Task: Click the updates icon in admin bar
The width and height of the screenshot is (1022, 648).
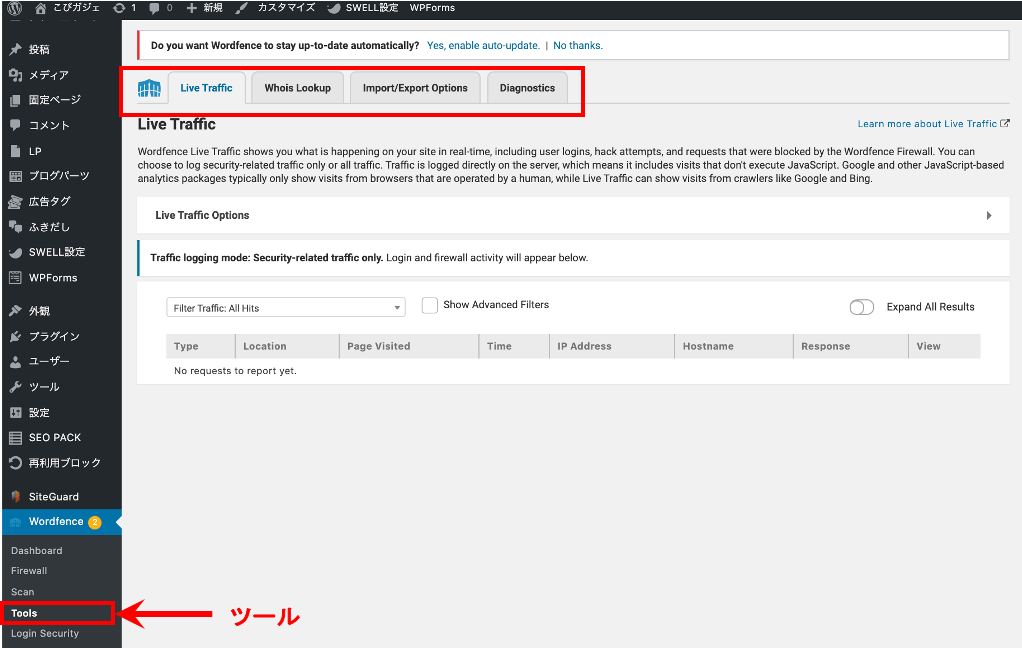Action: click(x=119, y=8)
